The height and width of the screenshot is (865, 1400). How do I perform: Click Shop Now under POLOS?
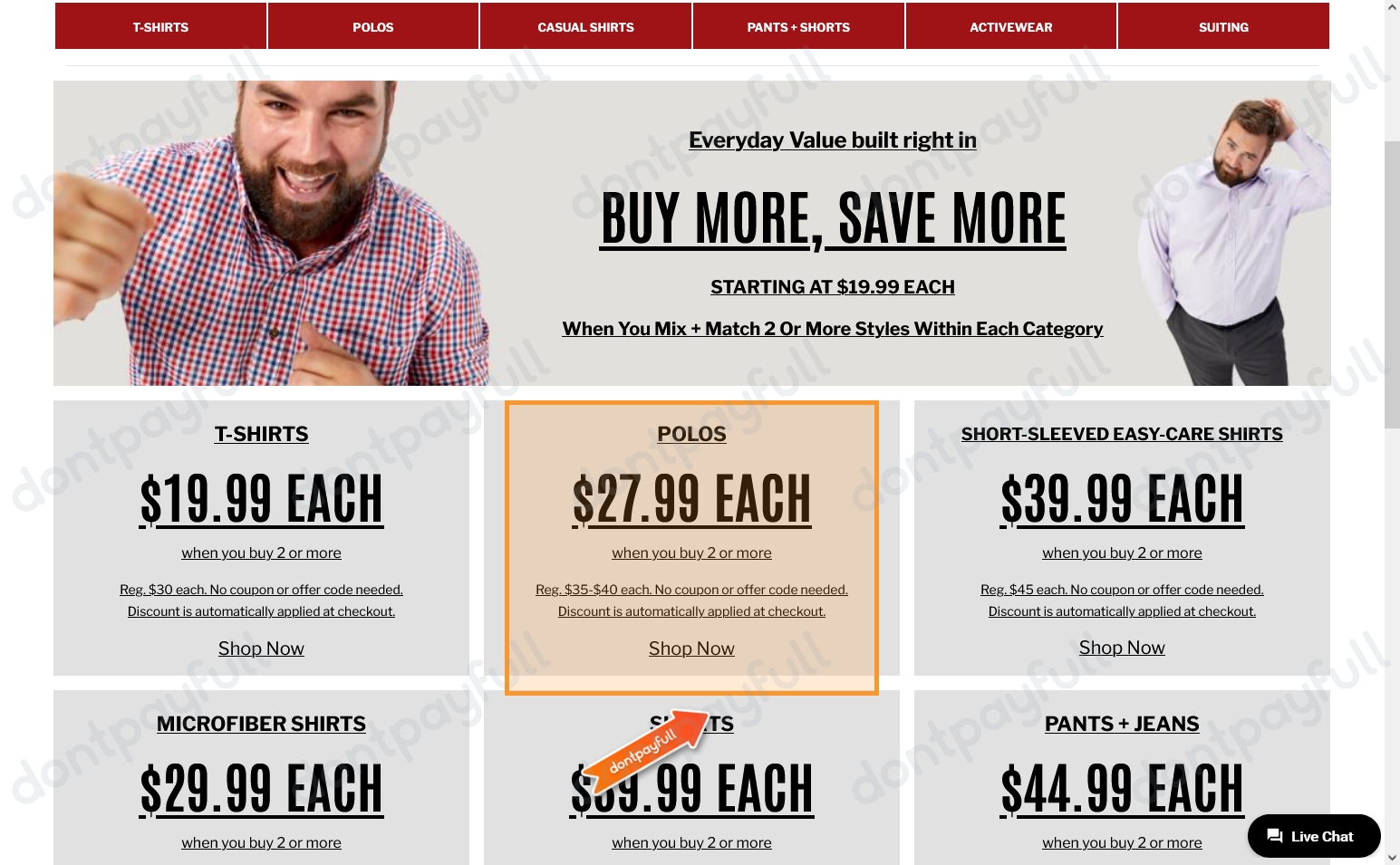coord(691,649)
